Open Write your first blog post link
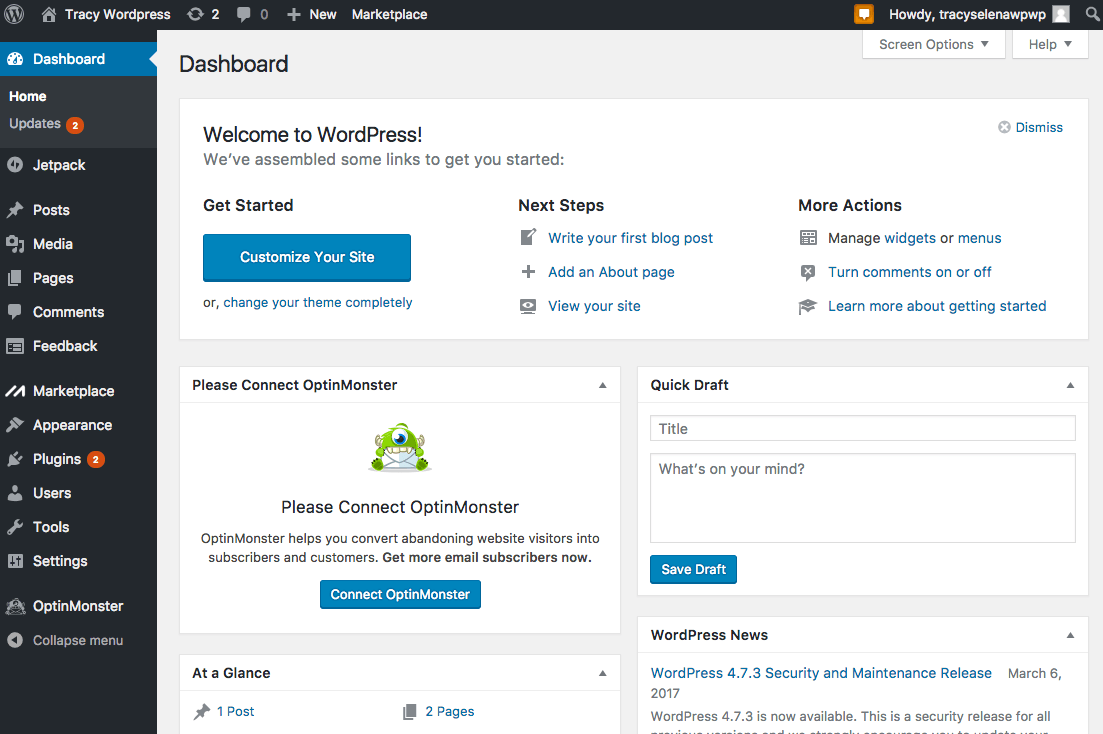The image size is (1103, 734). [x=630, y=238]
